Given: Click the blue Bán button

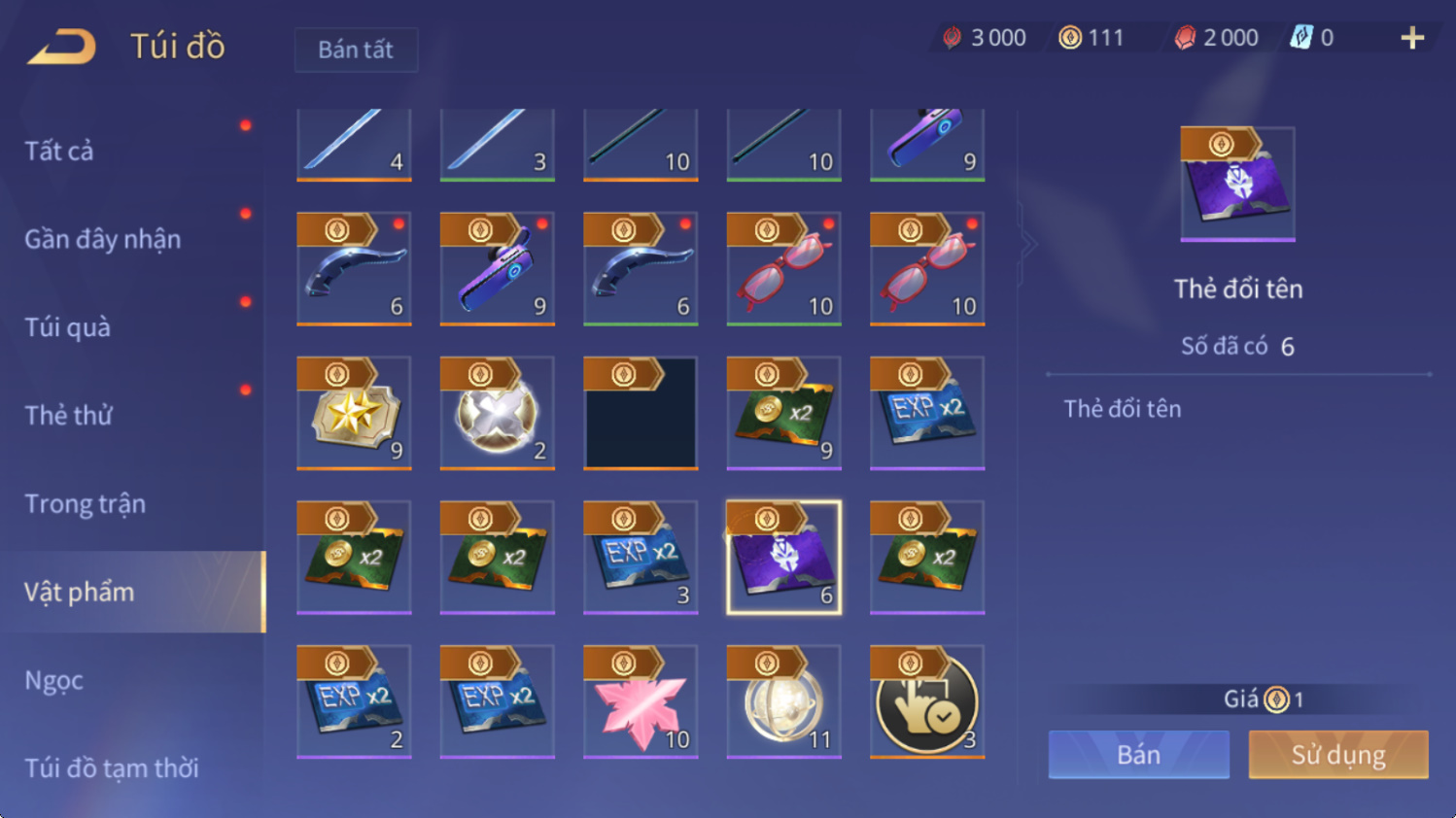Looking at the screenshot, I should pyautogui.click(x=1138, y=755).
